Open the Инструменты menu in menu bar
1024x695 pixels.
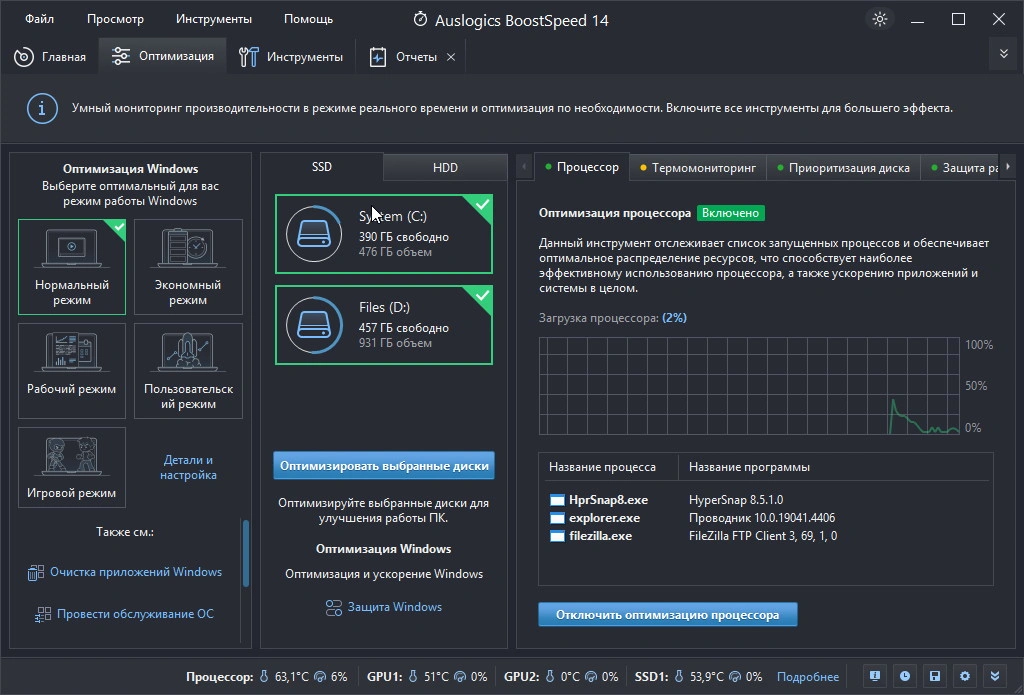coord(214,19)
